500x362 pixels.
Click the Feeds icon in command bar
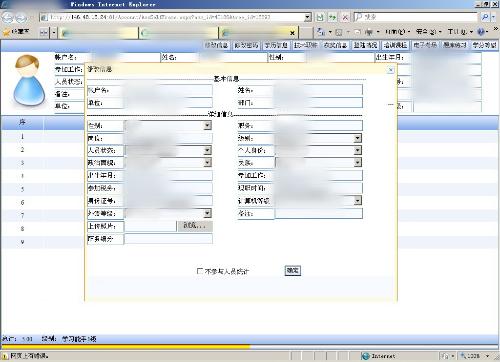coord(339,32)
